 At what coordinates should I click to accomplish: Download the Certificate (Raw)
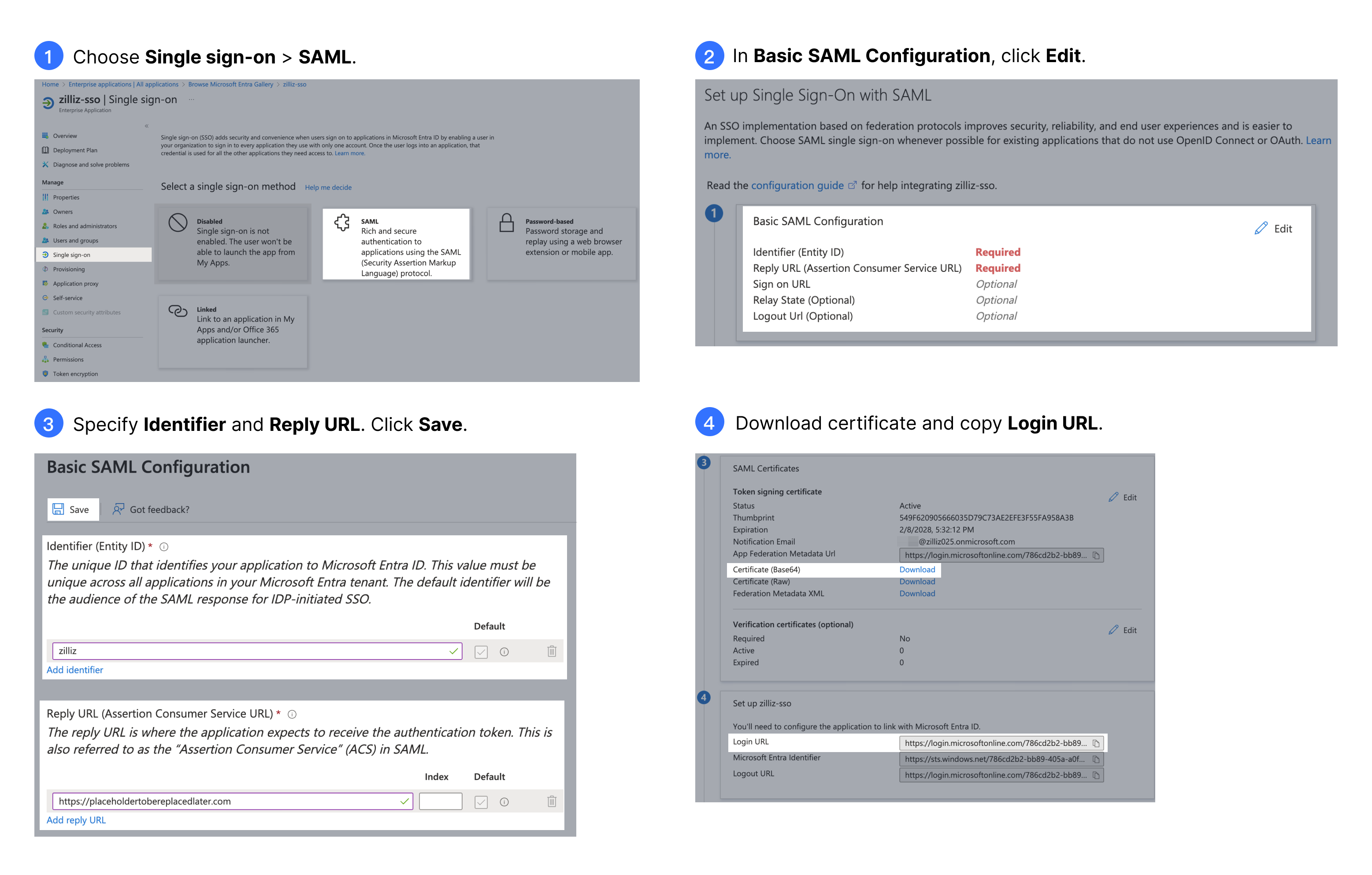[917, 582]
